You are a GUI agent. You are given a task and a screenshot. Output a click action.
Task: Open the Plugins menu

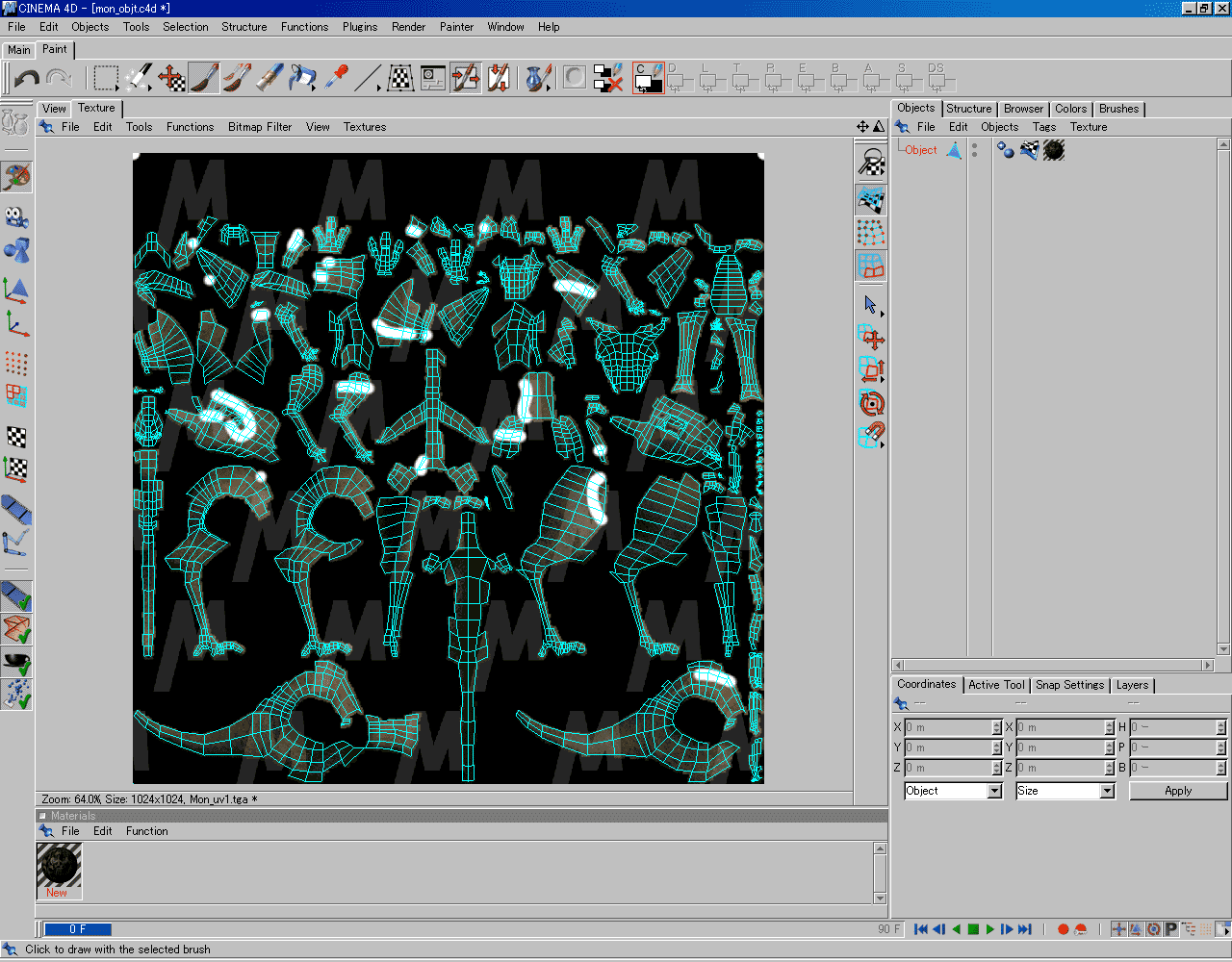point(360,27)
